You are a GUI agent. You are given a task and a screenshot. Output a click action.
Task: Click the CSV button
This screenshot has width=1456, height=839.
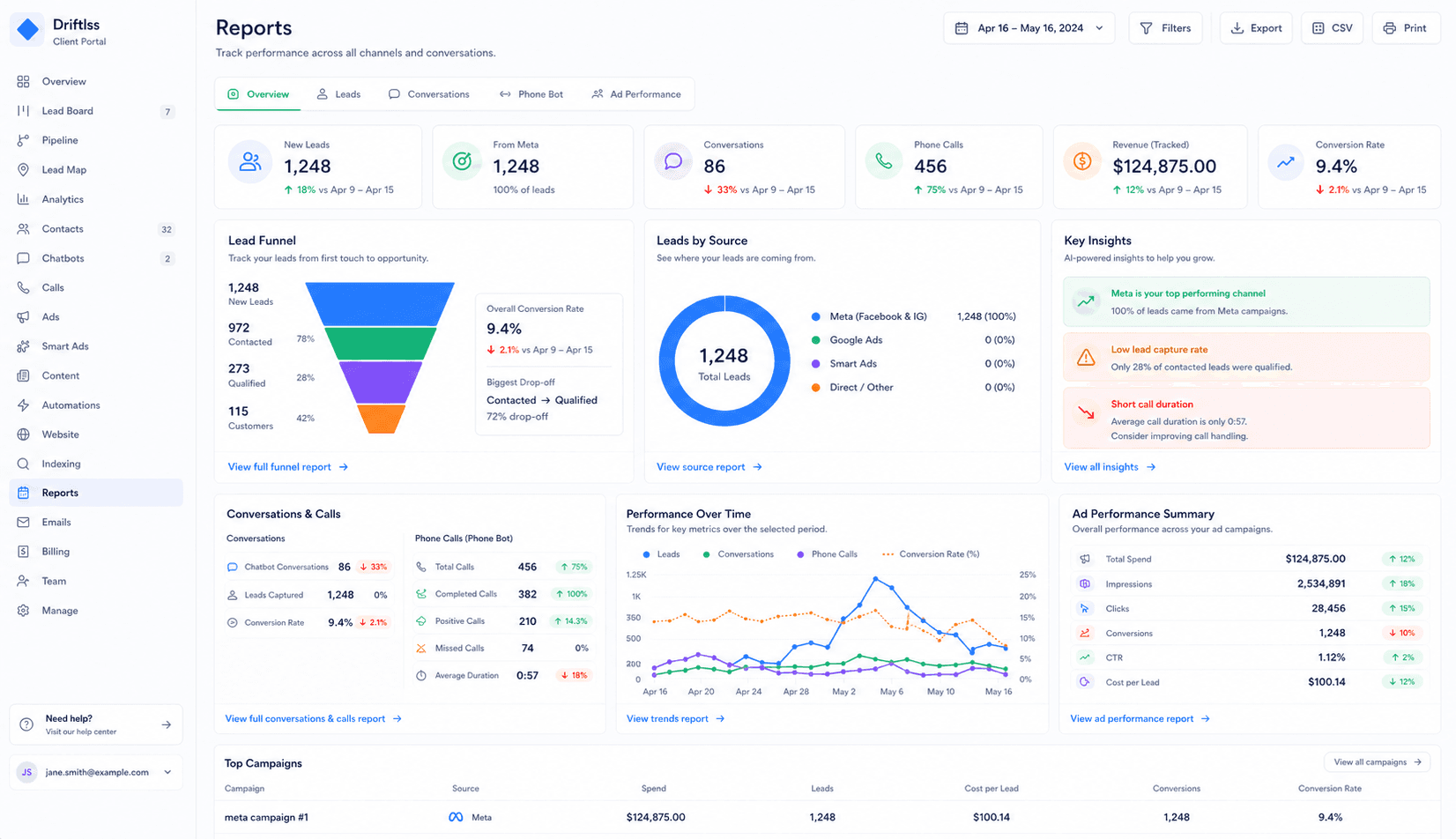[1333, 28]
